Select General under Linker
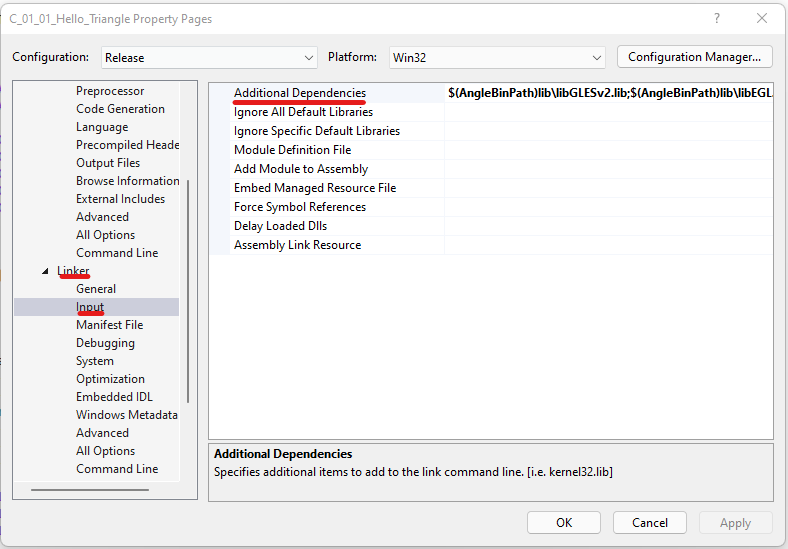The image size is (788, 549). (x=96, y=289)
